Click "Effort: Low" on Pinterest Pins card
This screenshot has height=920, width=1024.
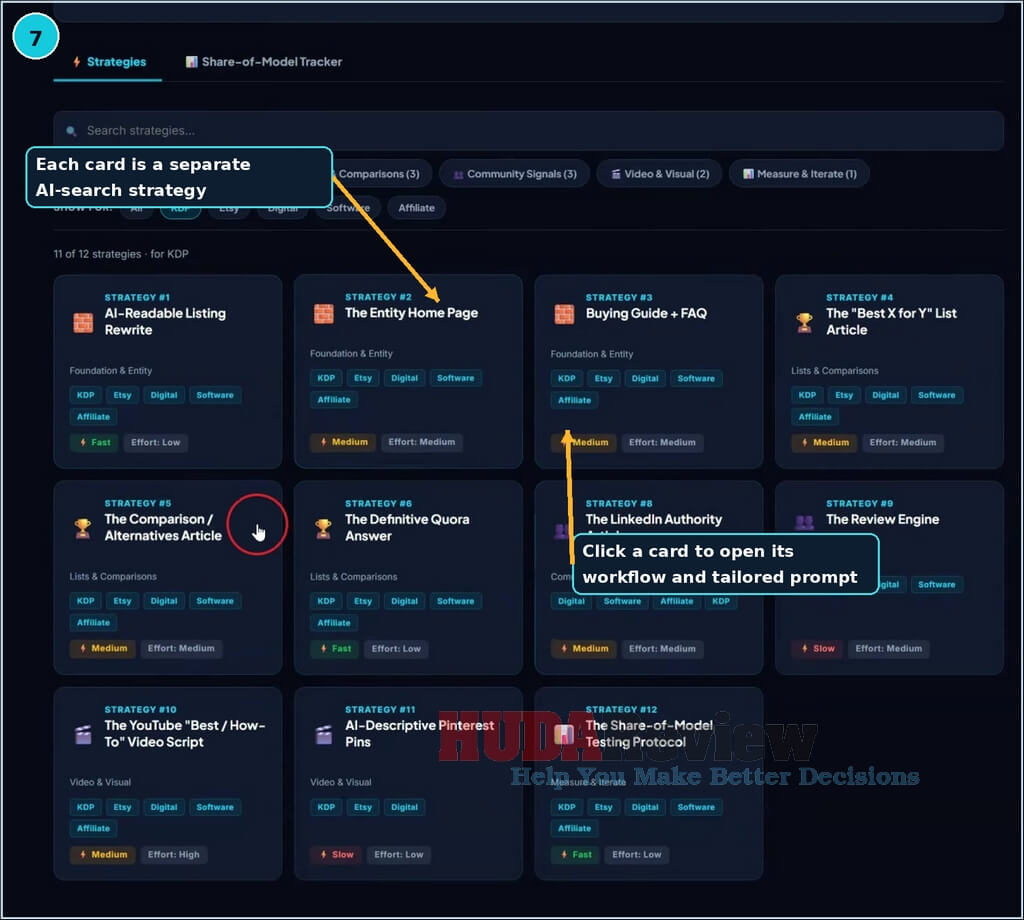point(399,855)
